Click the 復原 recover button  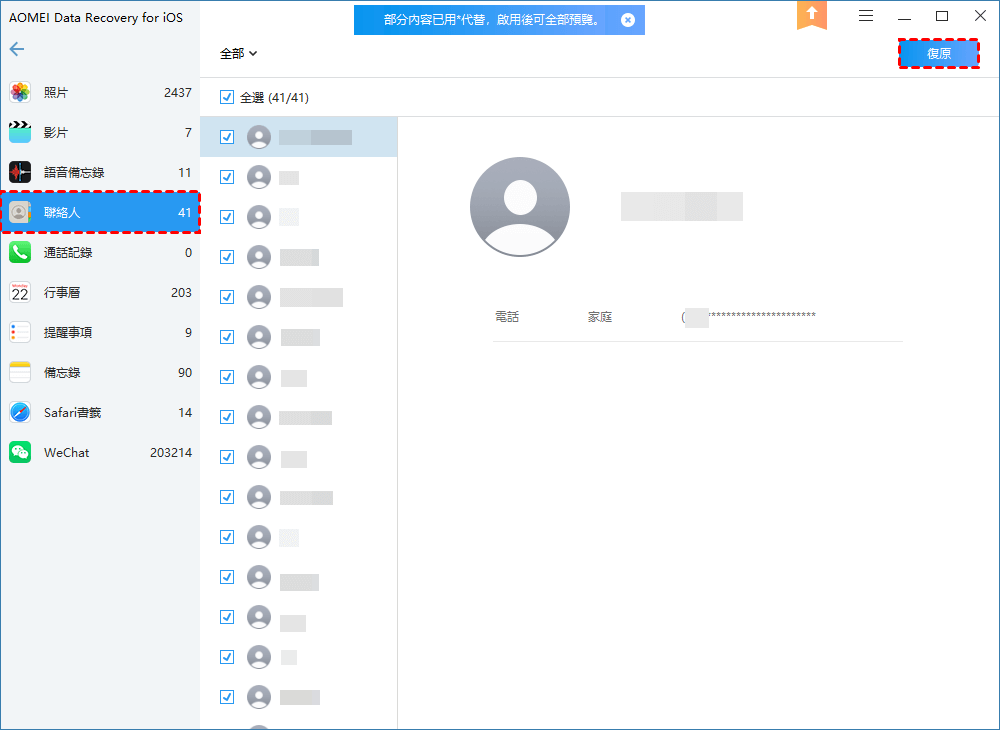pos(938,54)
